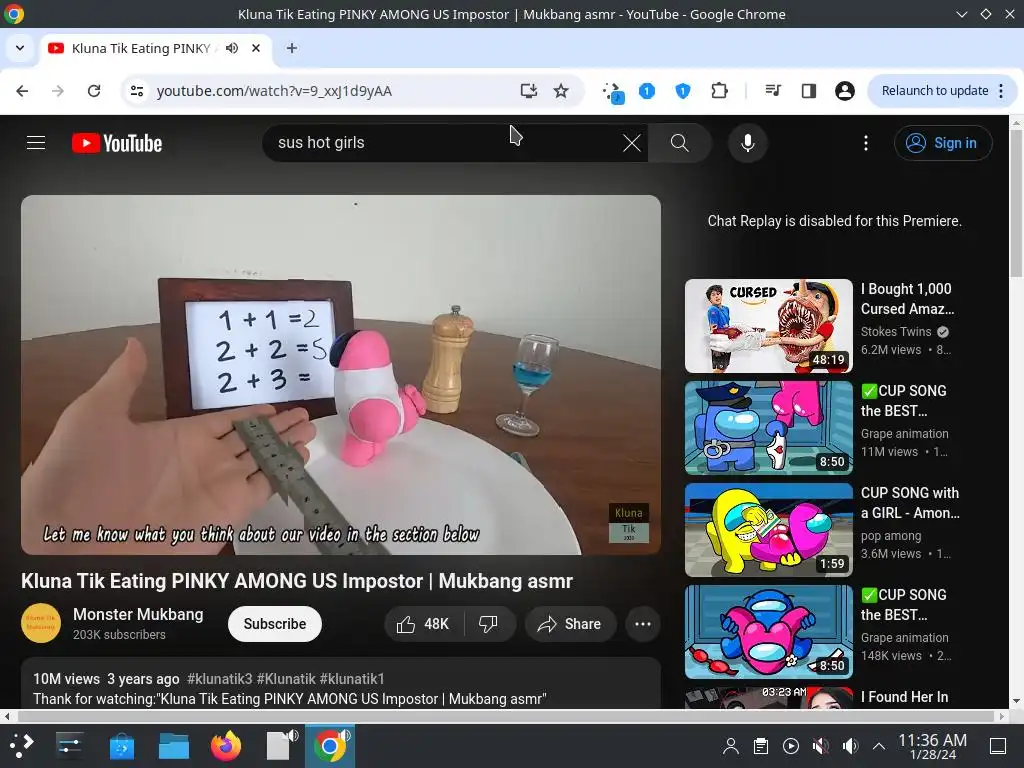
Task: Open a new browser tab
Action: click(292, 48)
